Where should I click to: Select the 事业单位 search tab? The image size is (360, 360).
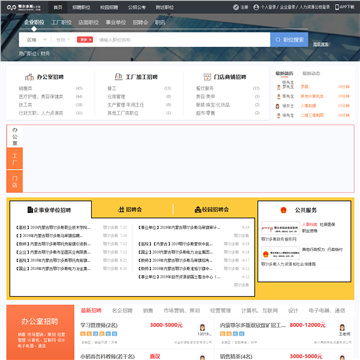pos(116,22)
